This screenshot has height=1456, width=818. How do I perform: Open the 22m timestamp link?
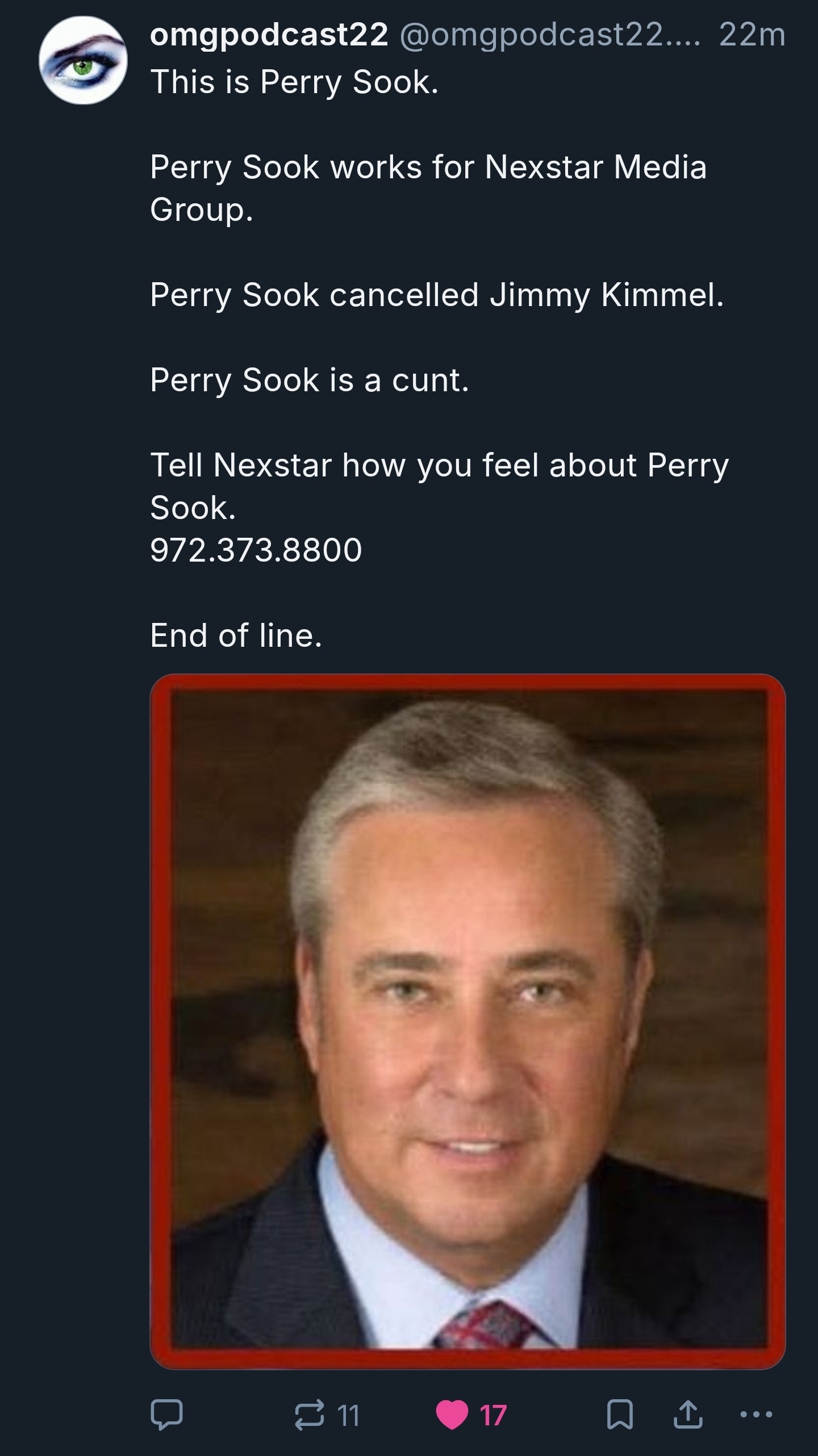pyautogui.click(x=752, y=35)
